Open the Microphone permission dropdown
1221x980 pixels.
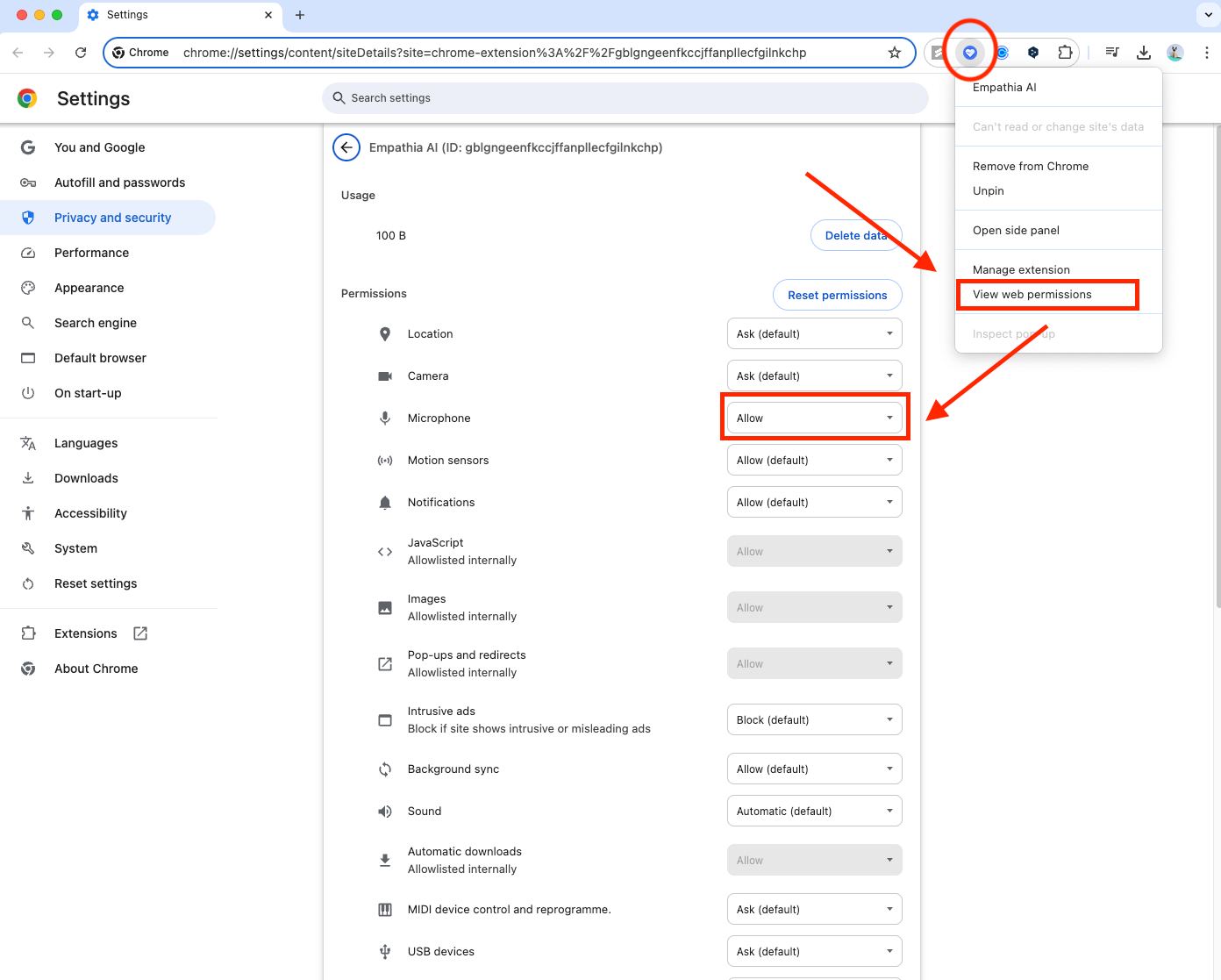point(815,418)
